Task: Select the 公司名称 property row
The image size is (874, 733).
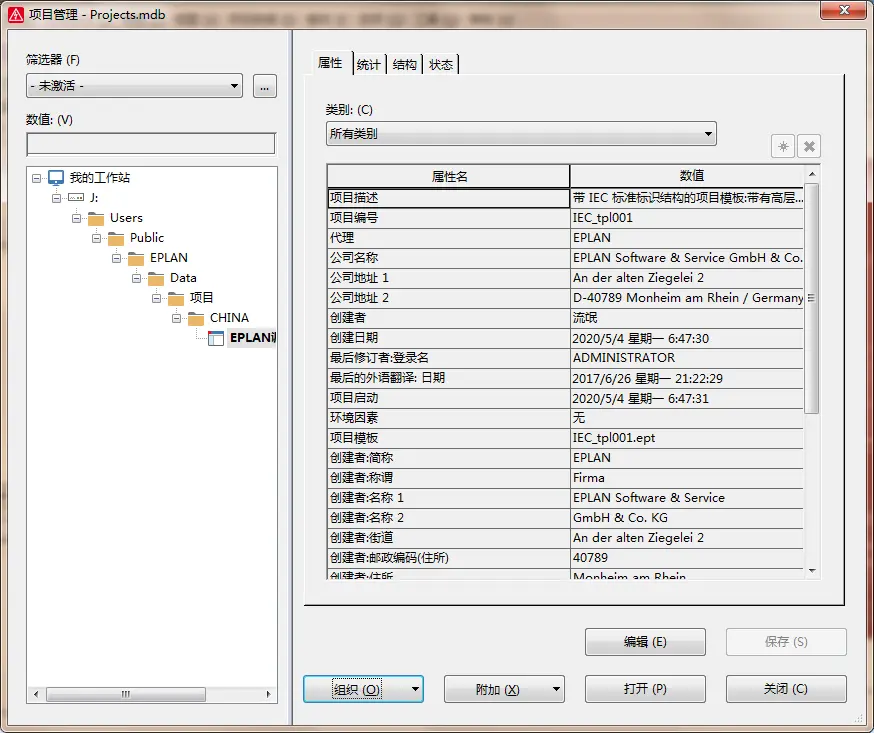Action: (x=565, y=258)
